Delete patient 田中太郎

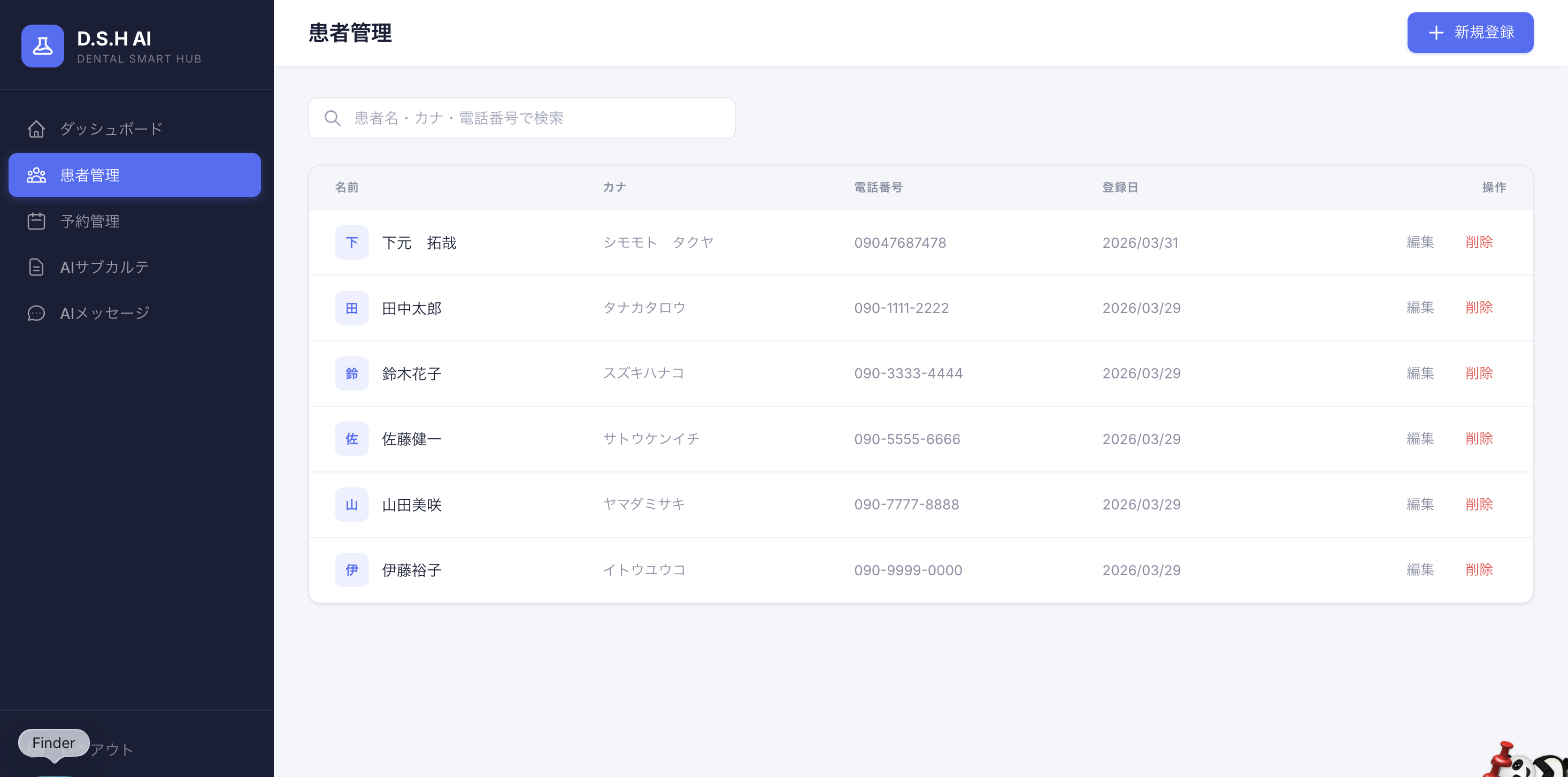[1479, 308]
